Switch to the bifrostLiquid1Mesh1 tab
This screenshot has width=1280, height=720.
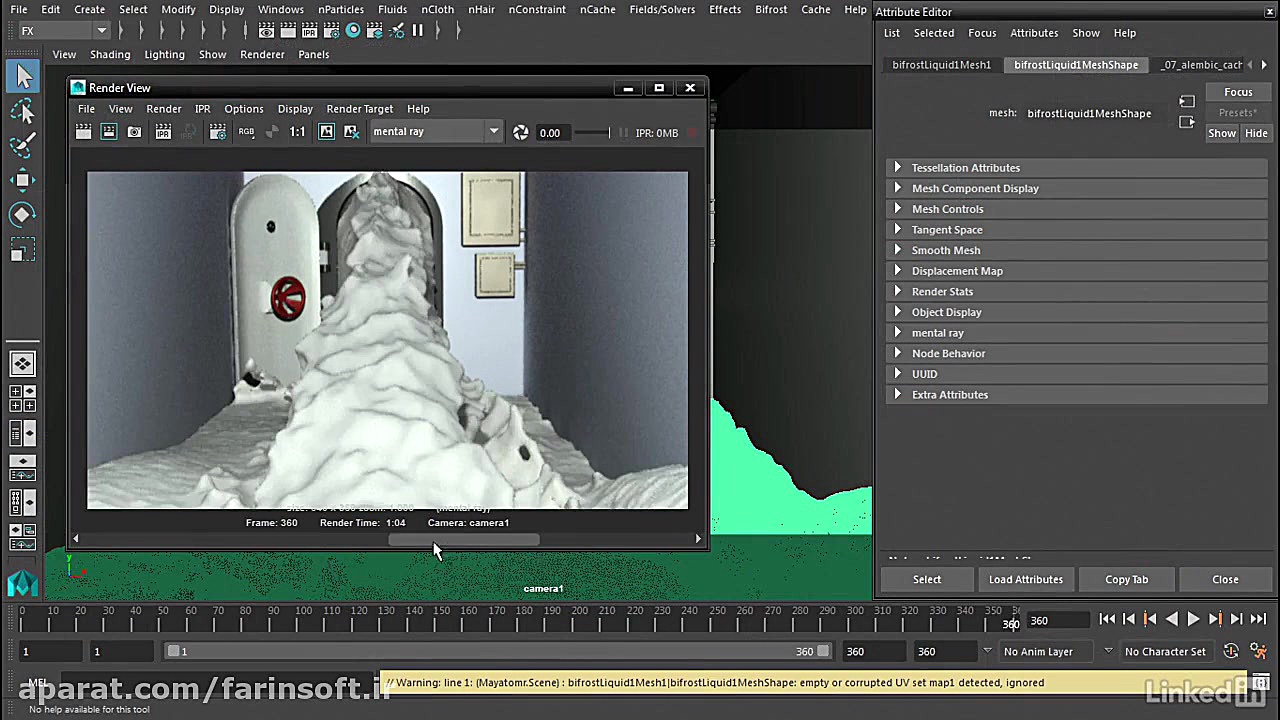click(941, 65)
